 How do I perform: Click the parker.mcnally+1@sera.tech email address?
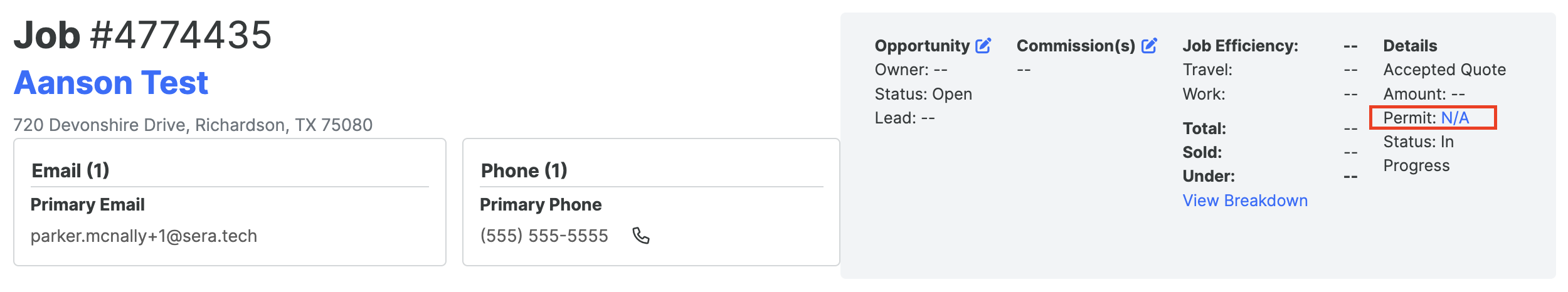tap(144, 236)
